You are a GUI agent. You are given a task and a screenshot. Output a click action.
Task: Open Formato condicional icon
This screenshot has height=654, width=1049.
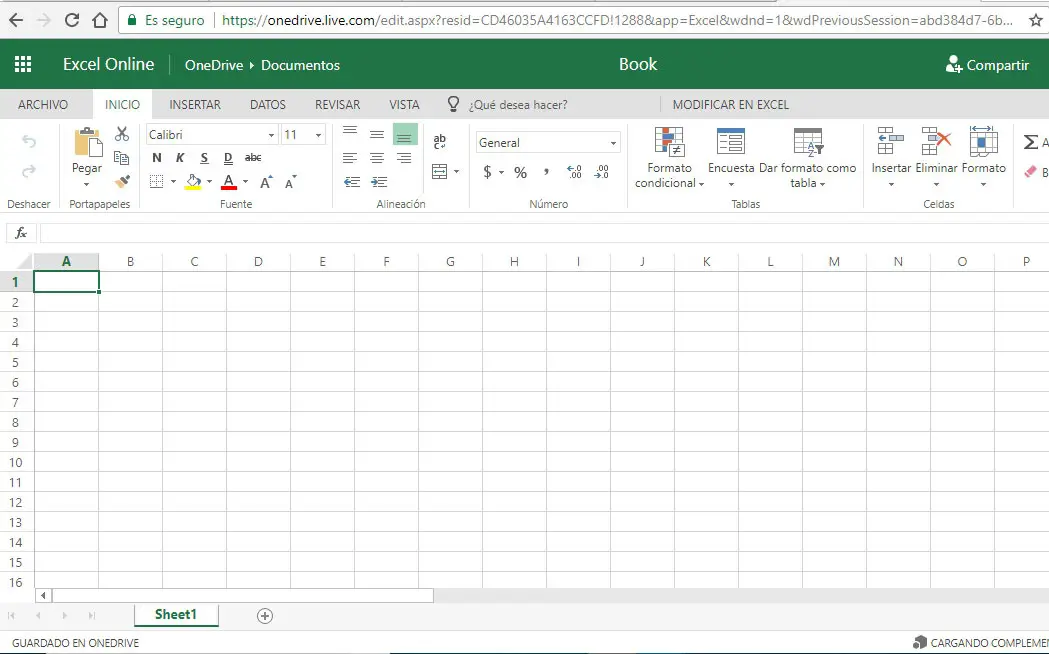pyautogui.click(x=669, y=143)
